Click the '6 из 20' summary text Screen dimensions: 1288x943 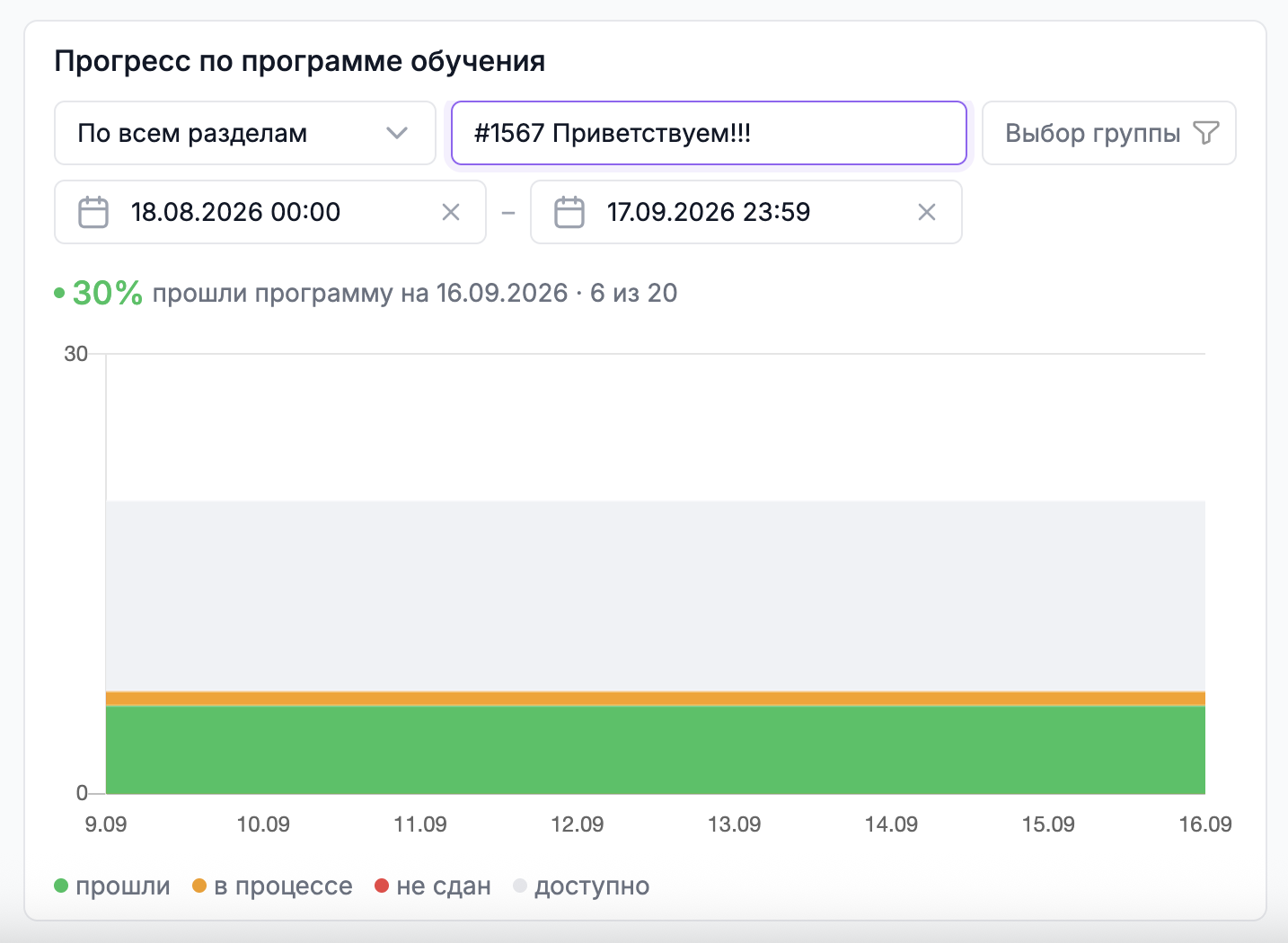(x=634, y=293)
